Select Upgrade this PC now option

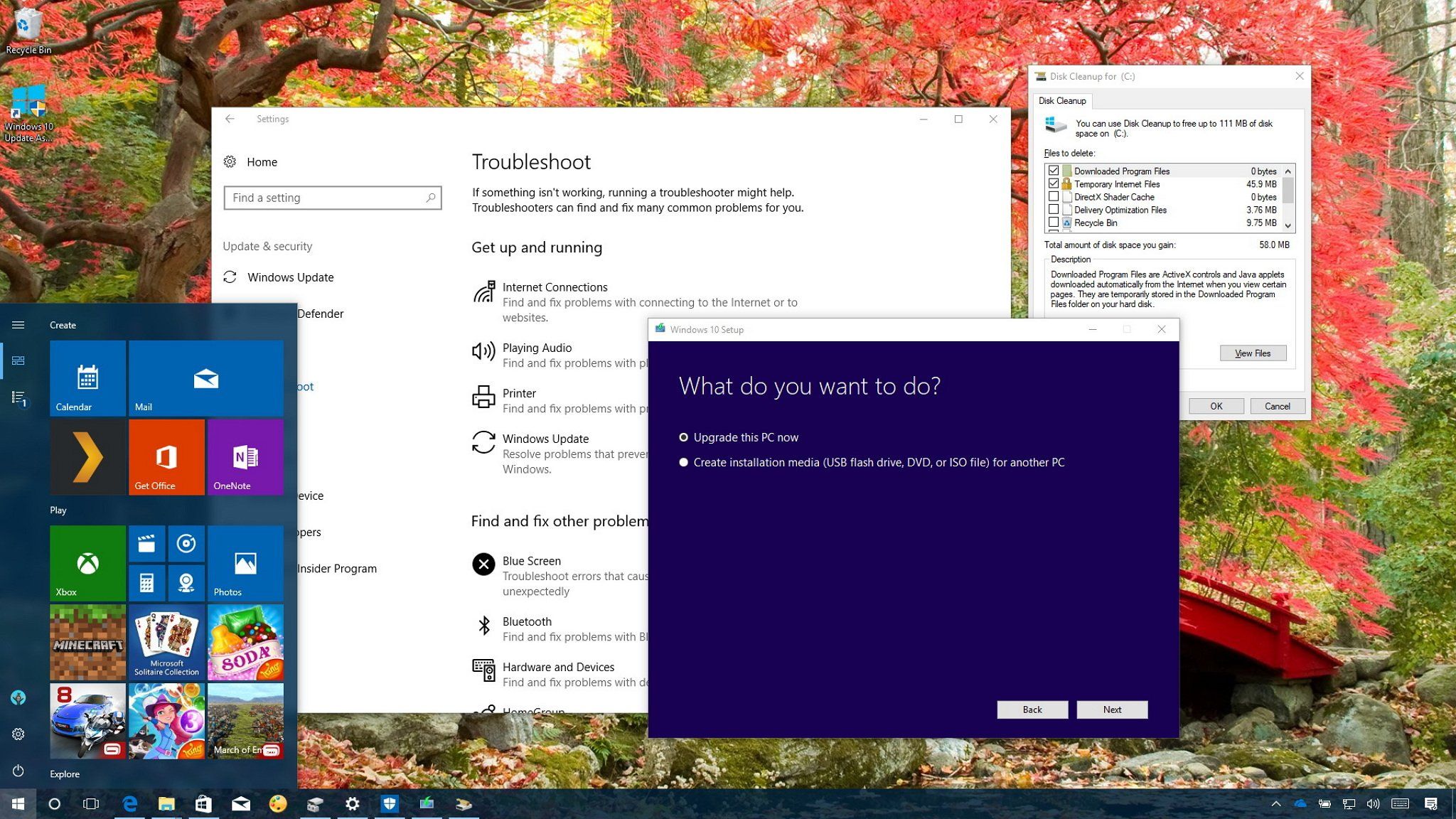coord(739,437)
